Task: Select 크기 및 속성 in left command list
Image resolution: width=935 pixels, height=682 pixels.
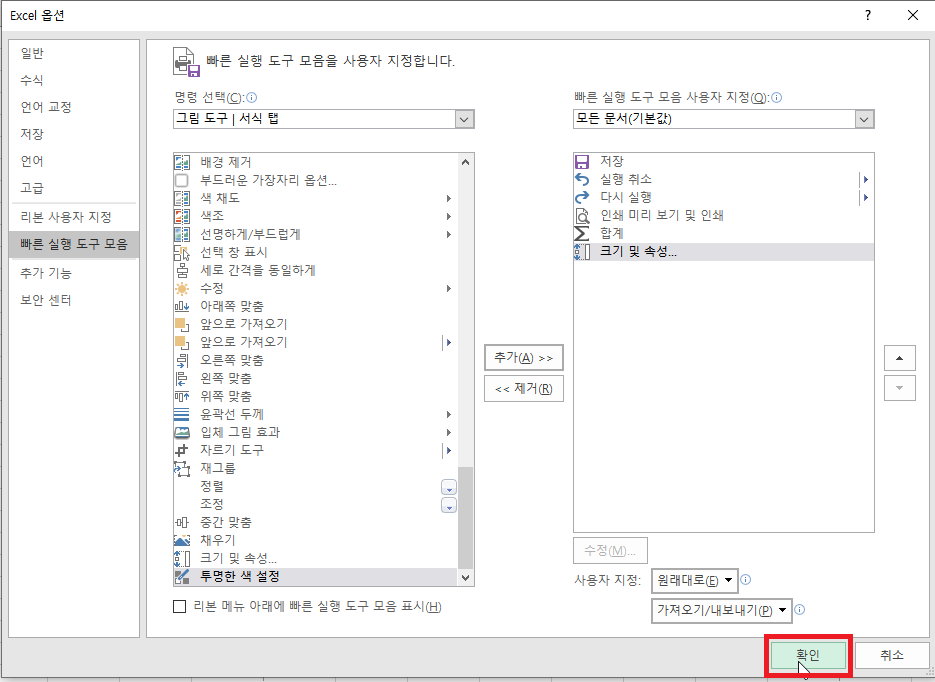Action: coord(316,559)
